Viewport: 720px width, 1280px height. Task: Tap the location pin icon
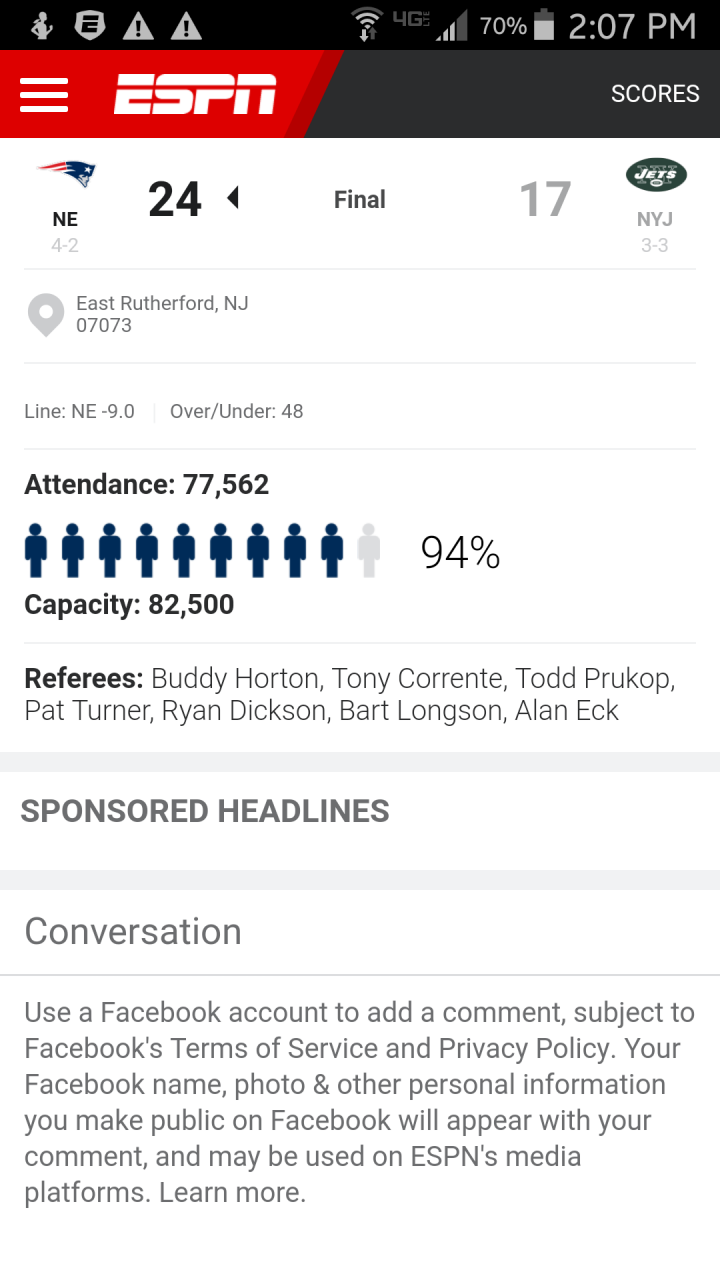tap(46, 315)
